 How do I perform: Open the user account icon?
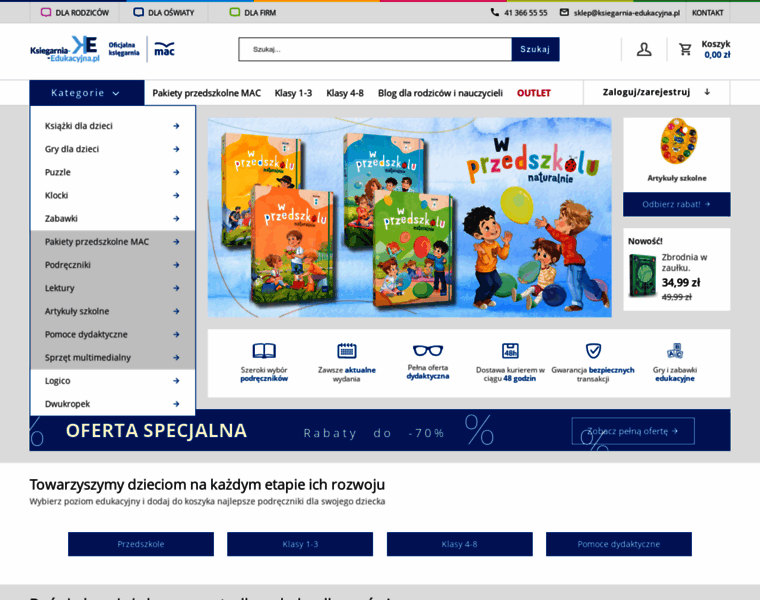(644, 49)
